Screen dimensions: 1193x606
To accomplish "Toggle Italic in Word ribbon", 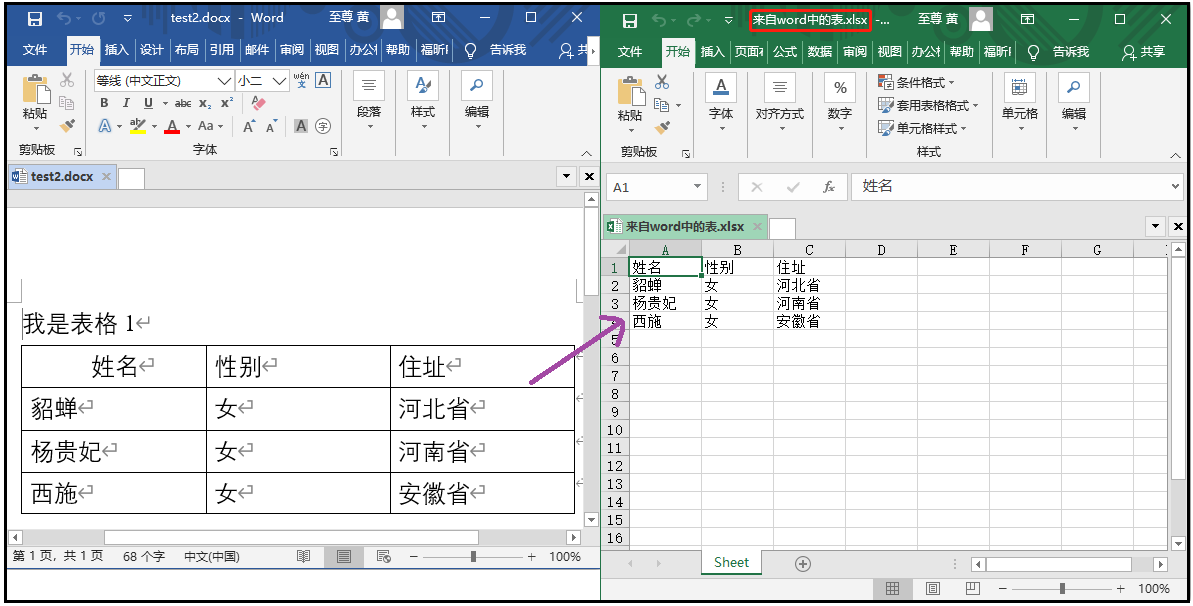I will click(x=126, y=104).
